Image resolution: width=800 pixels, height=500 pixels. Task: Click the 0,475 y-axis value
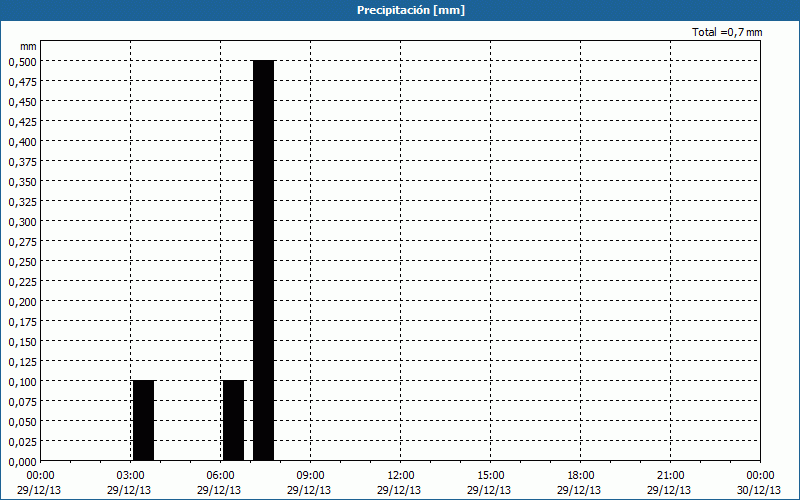(x=23, y=82)
